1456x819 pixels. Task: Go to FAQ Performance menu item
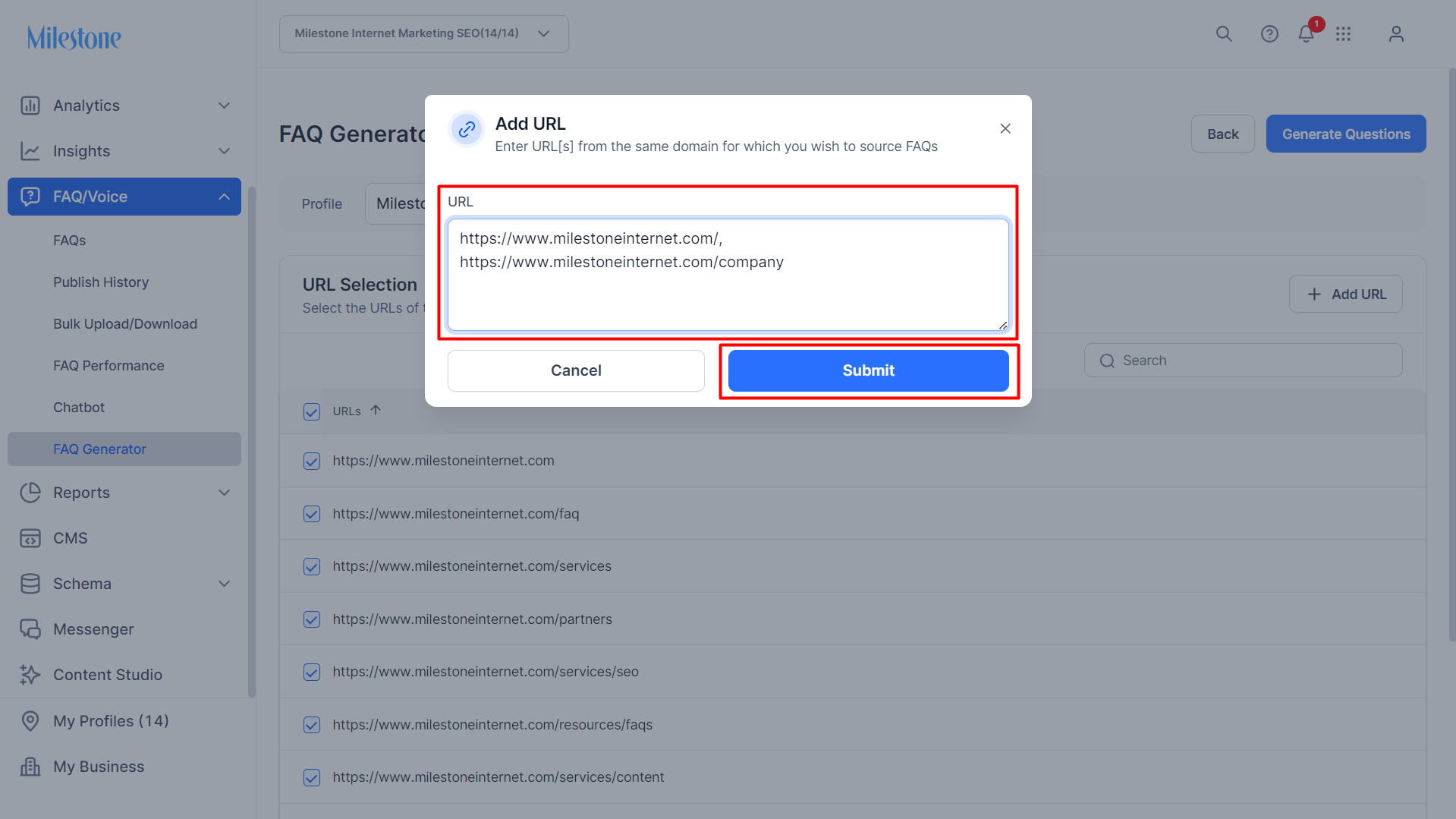pos(108,366)
